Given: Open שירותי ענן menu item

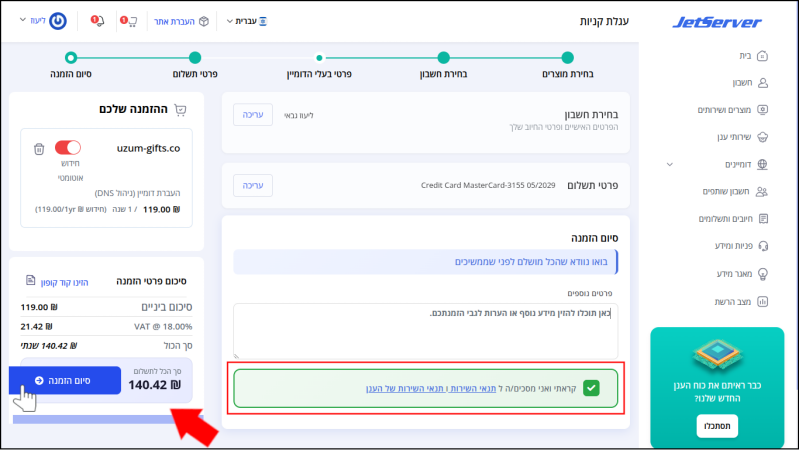Looking at the screenshot, I should pyautogui.click(x=734, y=137).
